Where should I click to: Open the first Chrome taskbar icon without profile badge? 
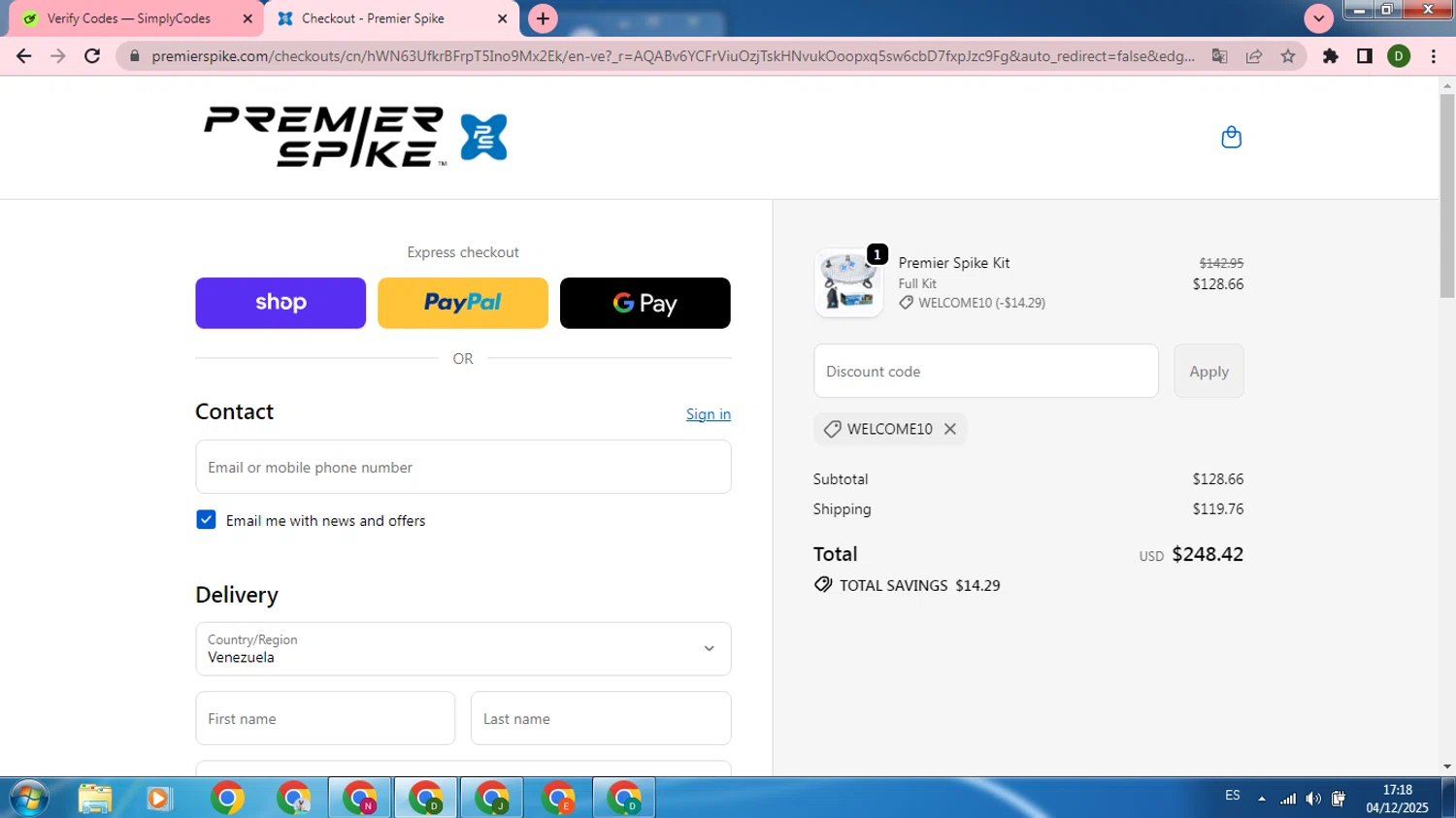(x=227, y=798)
